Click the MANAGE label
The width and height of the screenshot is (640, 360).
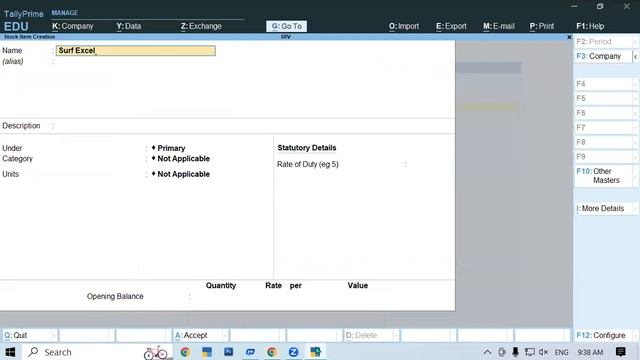(x=64, y=13)
